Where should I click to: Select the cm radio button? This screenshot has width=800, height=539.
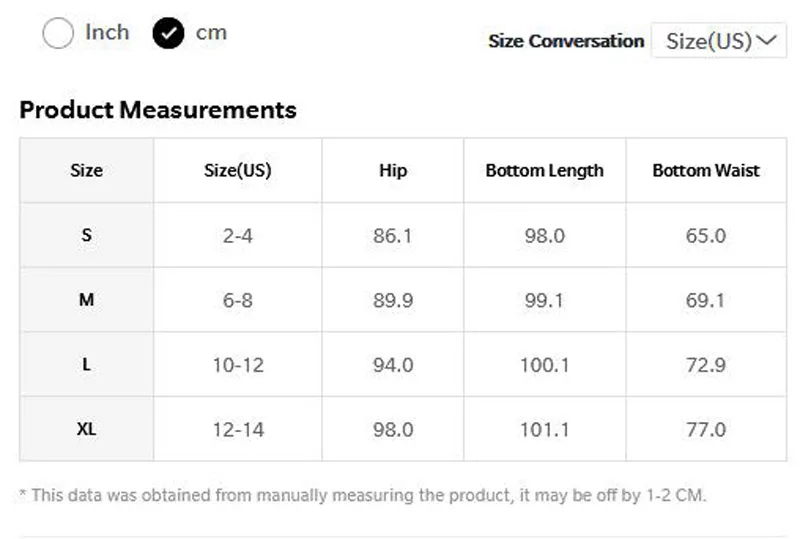point(168,33)
